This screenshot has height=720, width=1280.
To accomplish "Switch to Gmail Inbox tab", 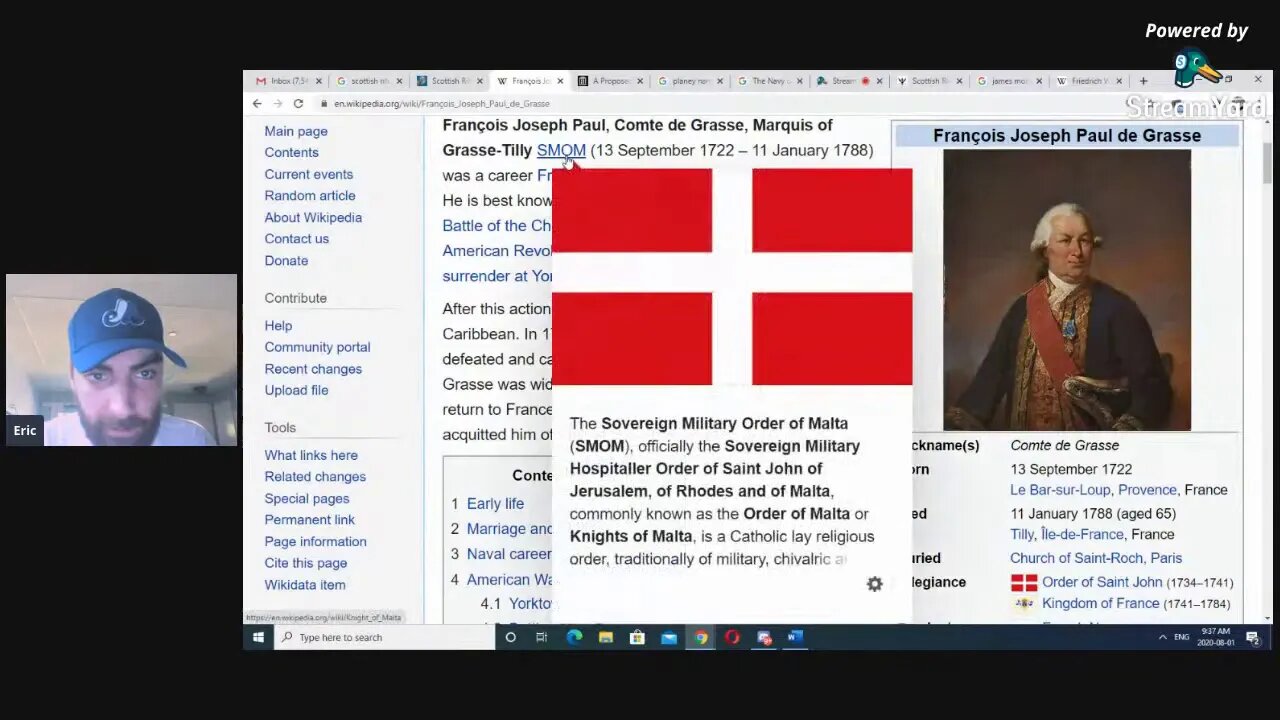I will tap(288, 81).
